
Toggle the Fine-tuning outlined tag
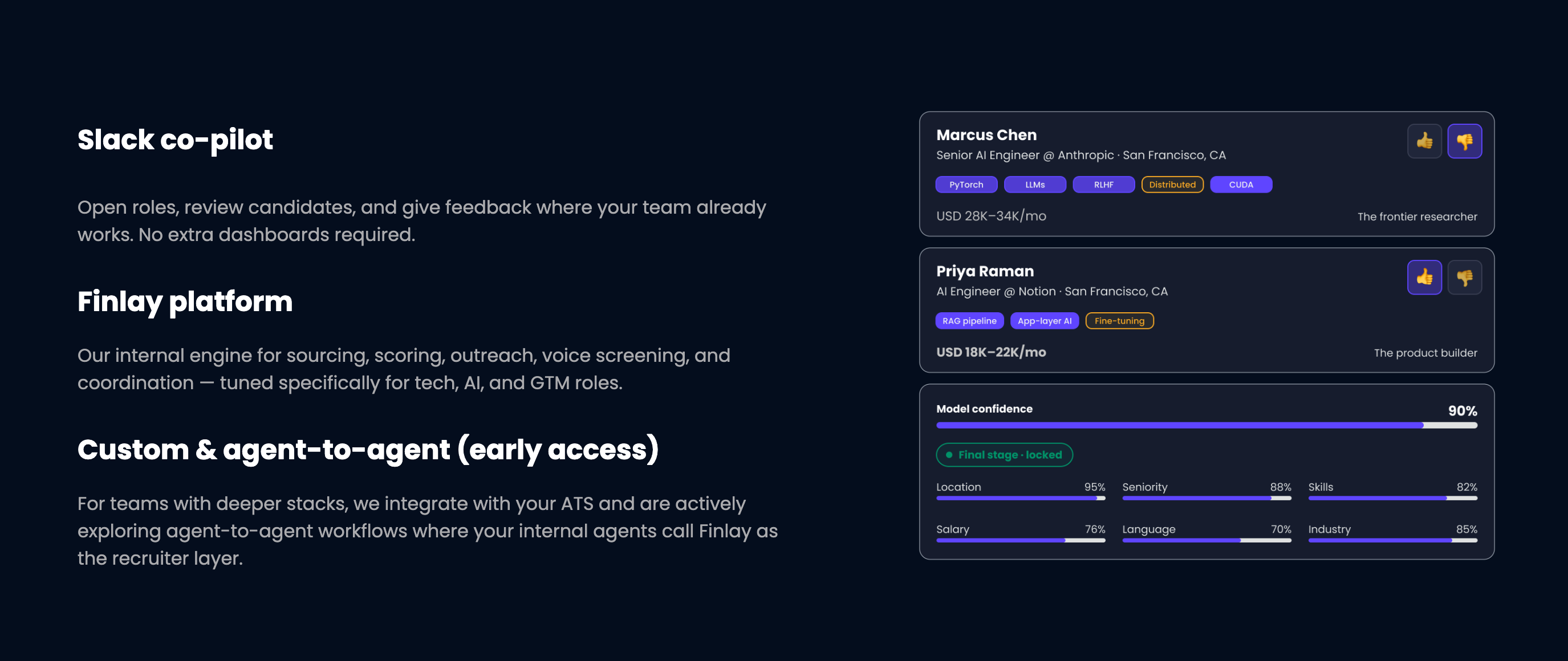(x=1119, y=320)
